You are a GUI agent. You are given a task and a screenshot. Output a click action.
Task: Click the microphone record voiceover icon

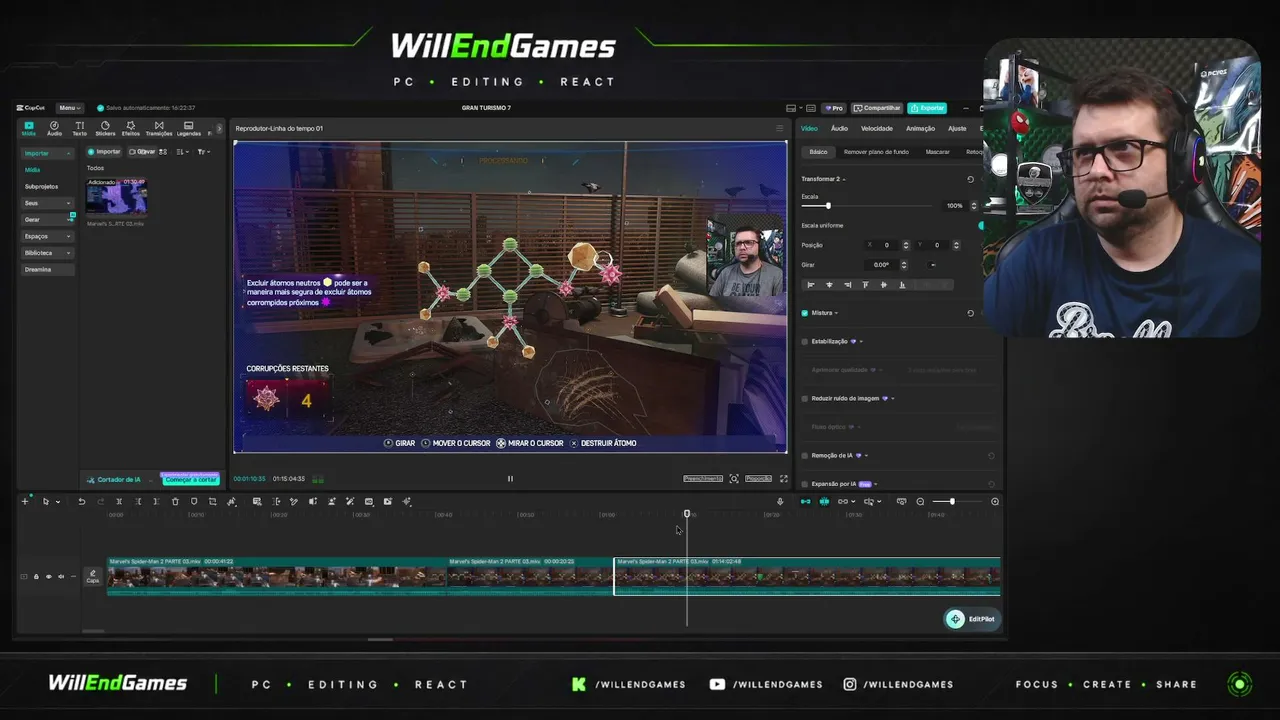pos(780,501)
